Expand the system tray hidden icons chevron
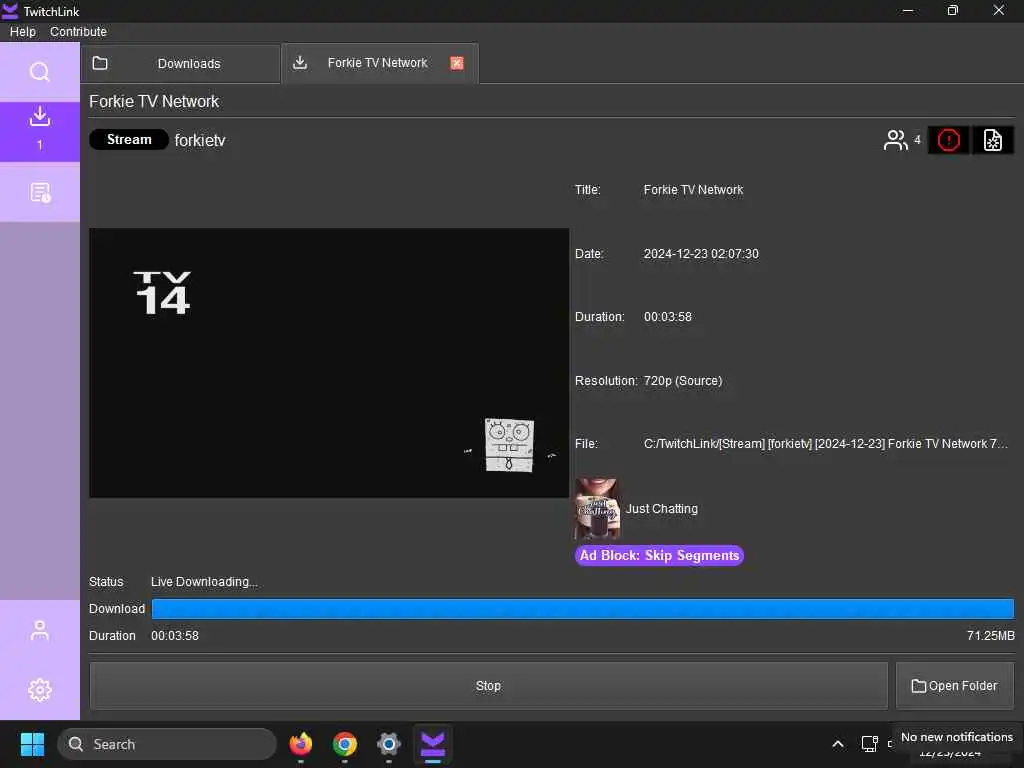 pyautogui.click(x=838, y=744)
